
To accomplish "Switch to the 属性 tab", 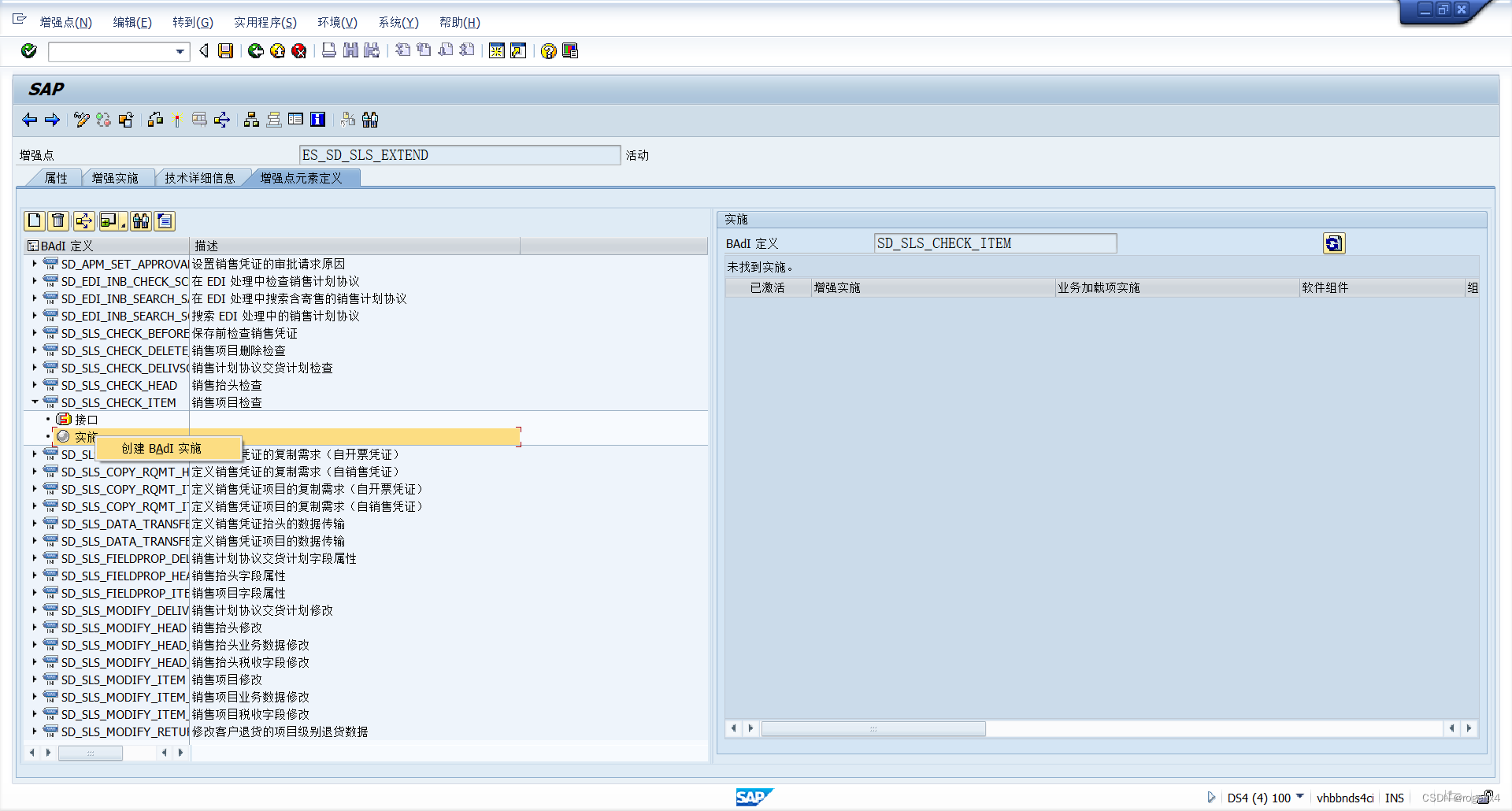I will (x=56, y=178).
